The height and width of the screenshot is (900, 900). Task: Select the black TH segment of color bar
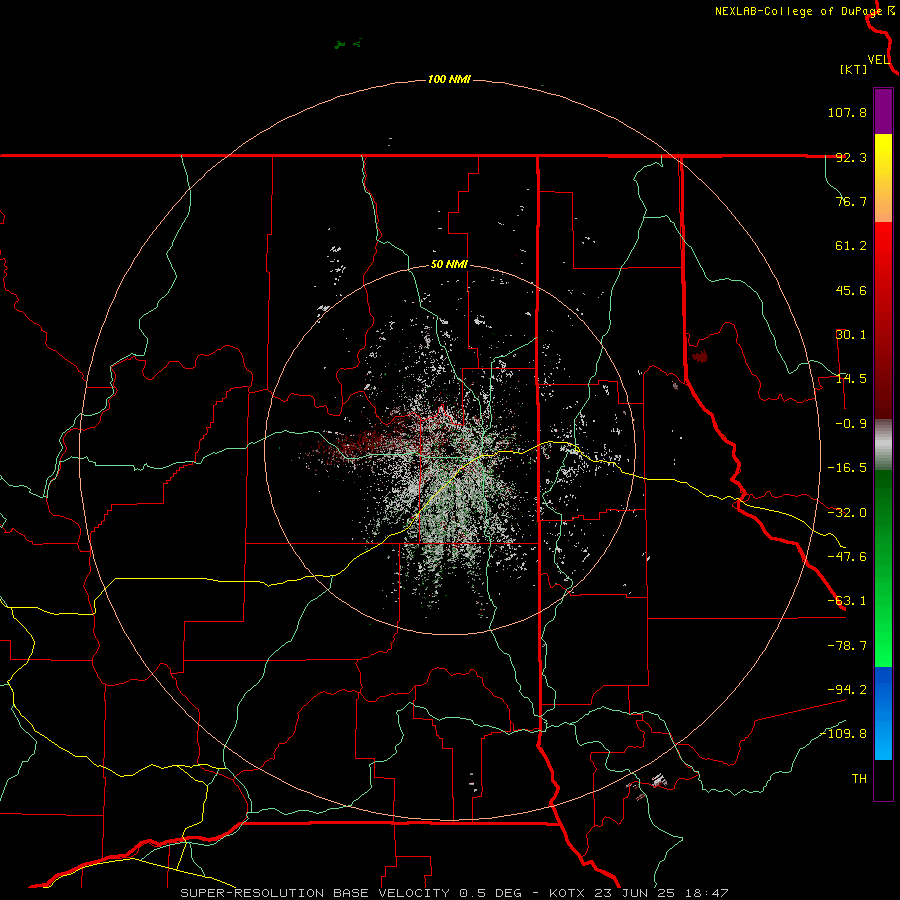pyautogui.click(x=883, y=779)
